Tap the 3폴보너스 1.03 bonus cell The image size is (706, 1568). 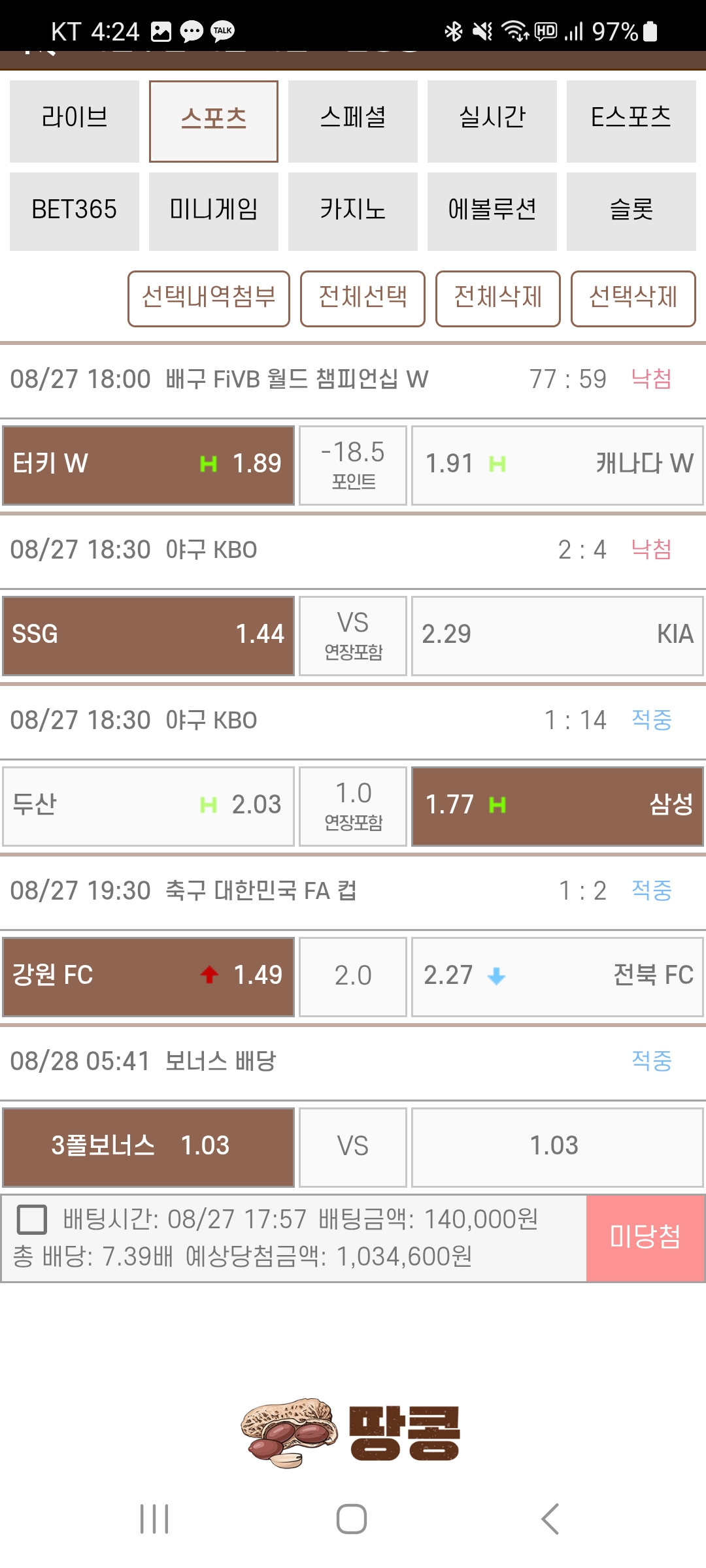coord(148,1147)
